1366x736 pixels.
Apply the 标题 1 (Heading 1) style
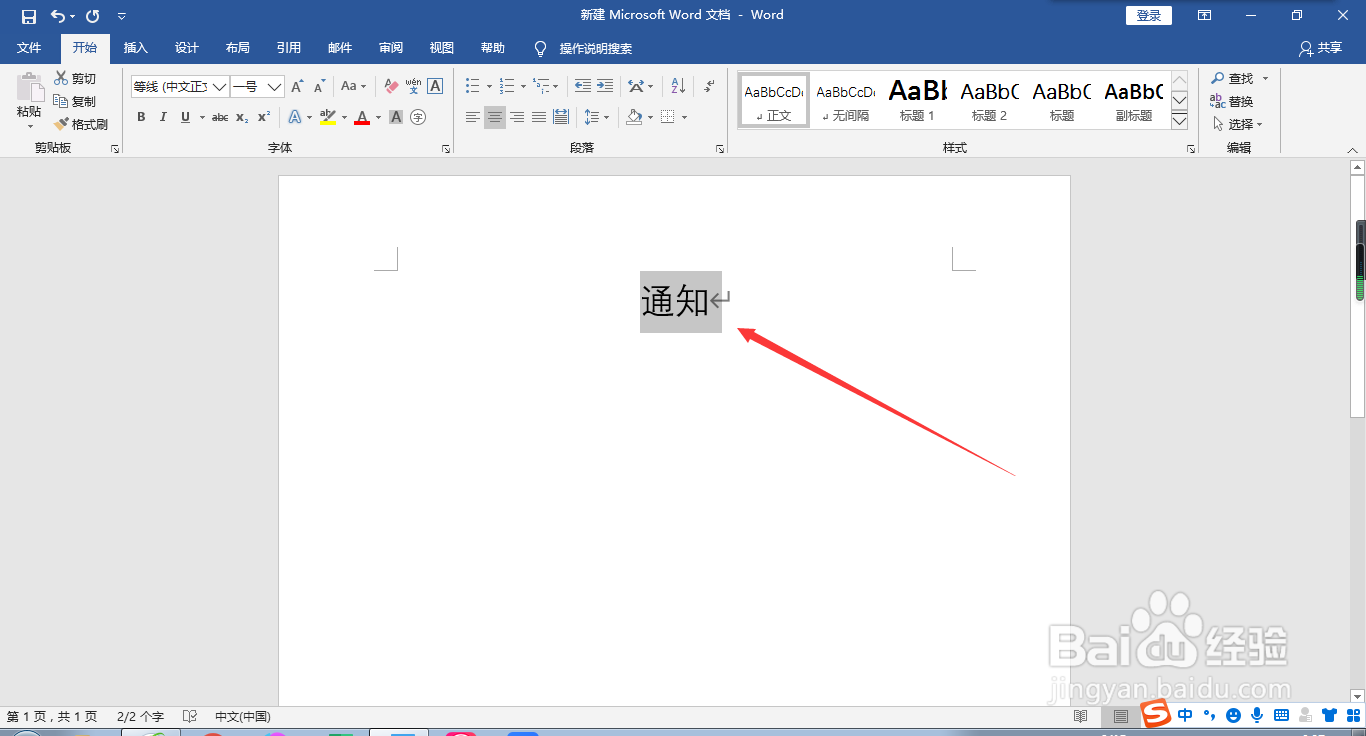(x=918, y=100)
